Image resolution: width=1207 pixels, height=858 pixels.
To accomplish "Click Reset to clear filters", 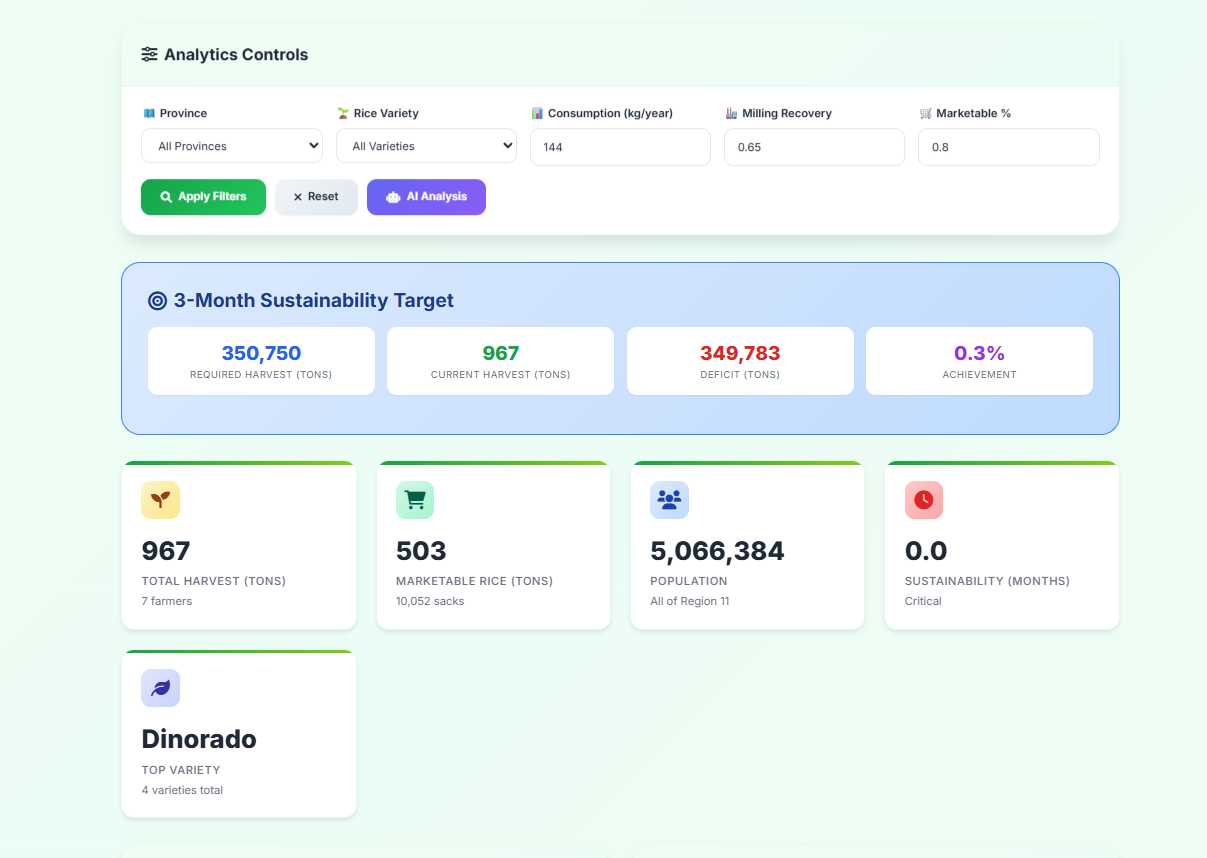I will pyautogui.click(x=316, y=197).
